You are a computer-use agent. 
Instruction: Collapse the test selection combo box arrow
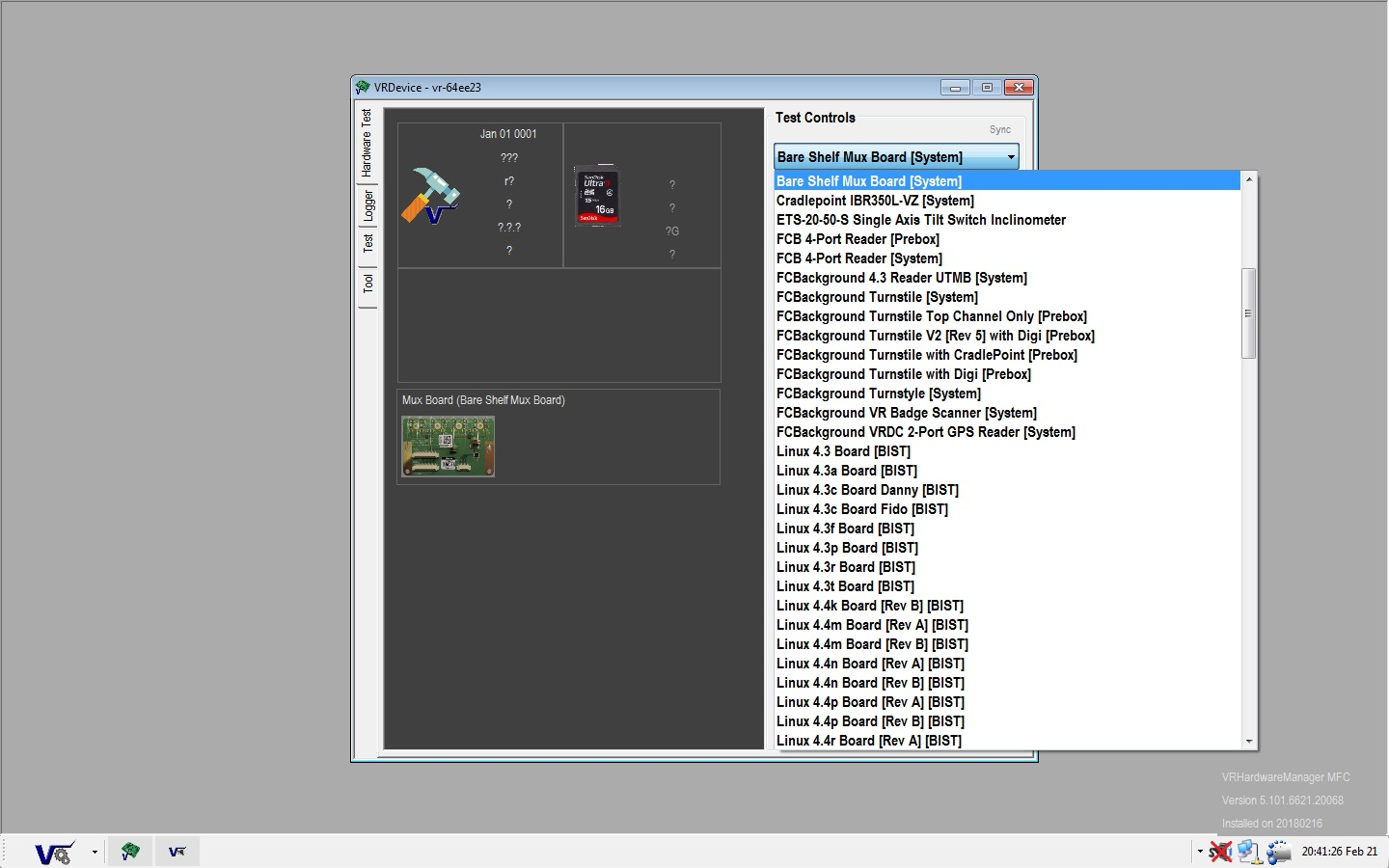coord(1010,157)
